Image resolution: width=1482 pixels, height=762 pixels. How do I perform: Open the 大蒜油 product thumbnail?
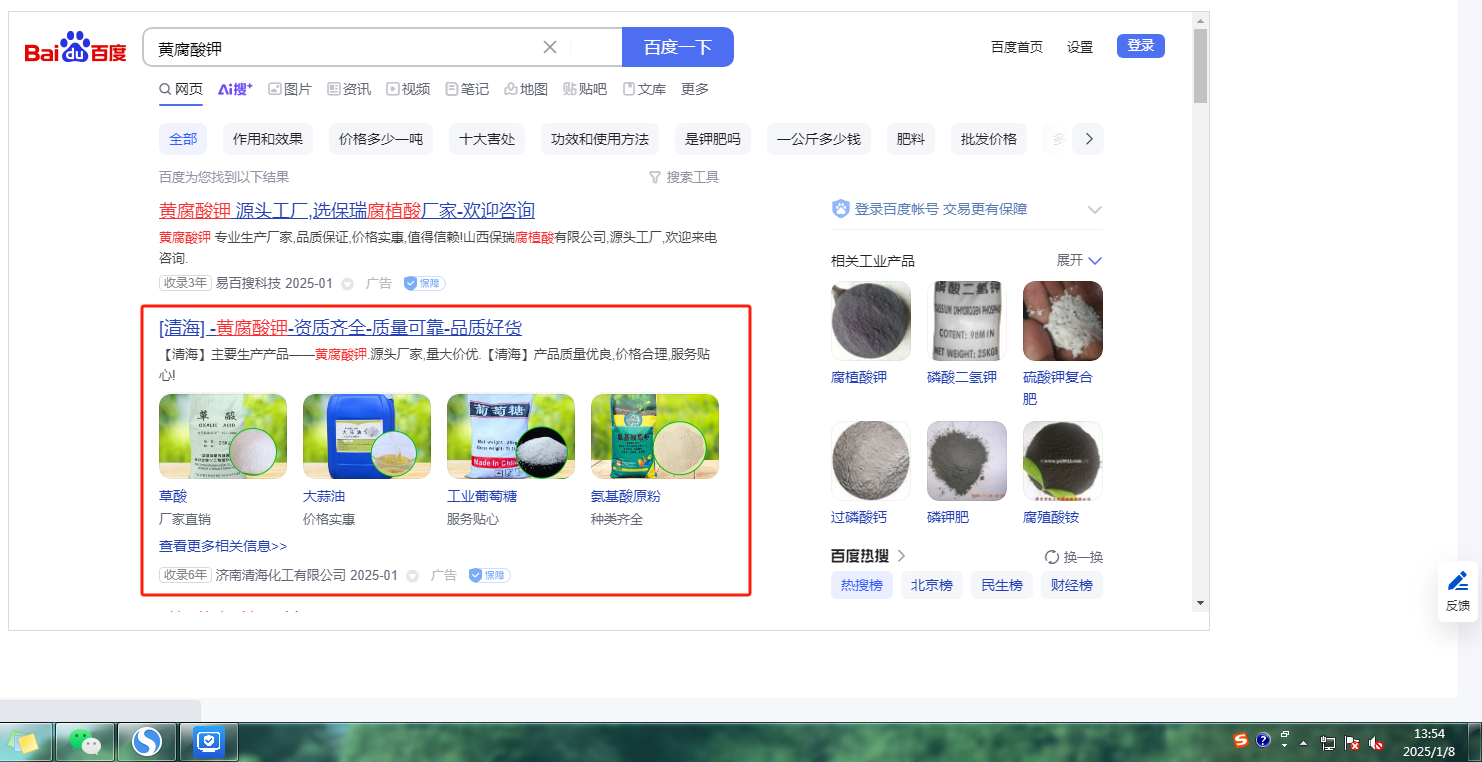click(x=367, y=437)
